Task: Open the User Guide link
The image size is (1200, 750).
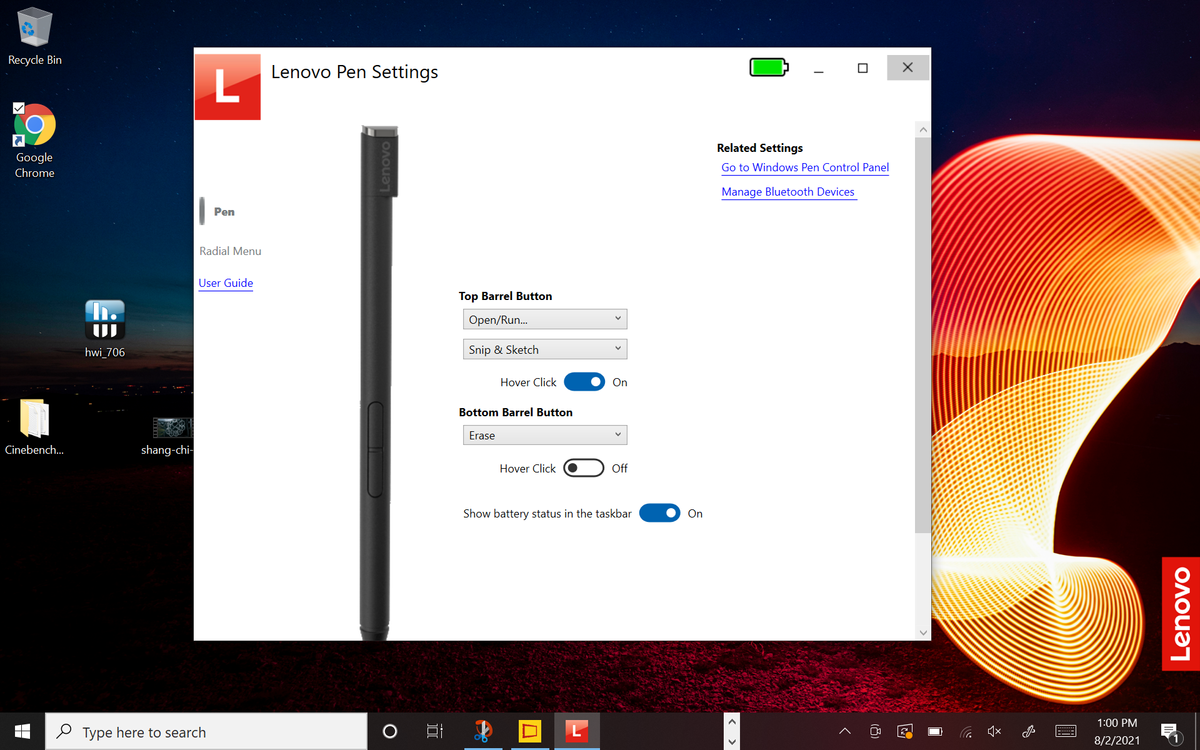Action: tap(226, 283)
